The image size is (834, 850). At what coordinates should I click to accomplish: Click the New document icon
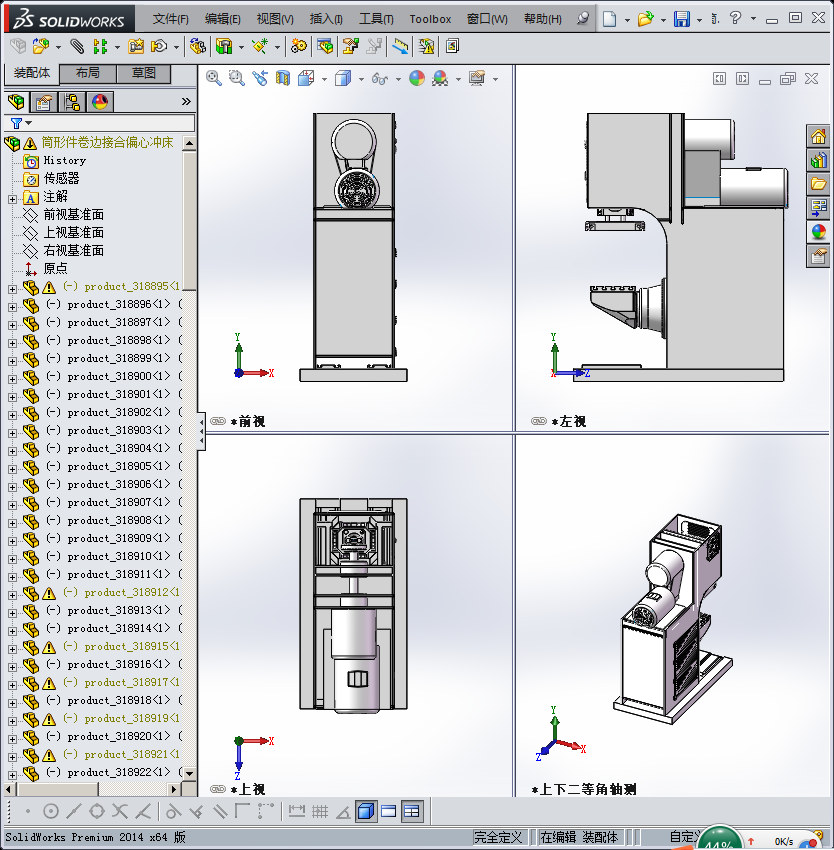[610, 19]
